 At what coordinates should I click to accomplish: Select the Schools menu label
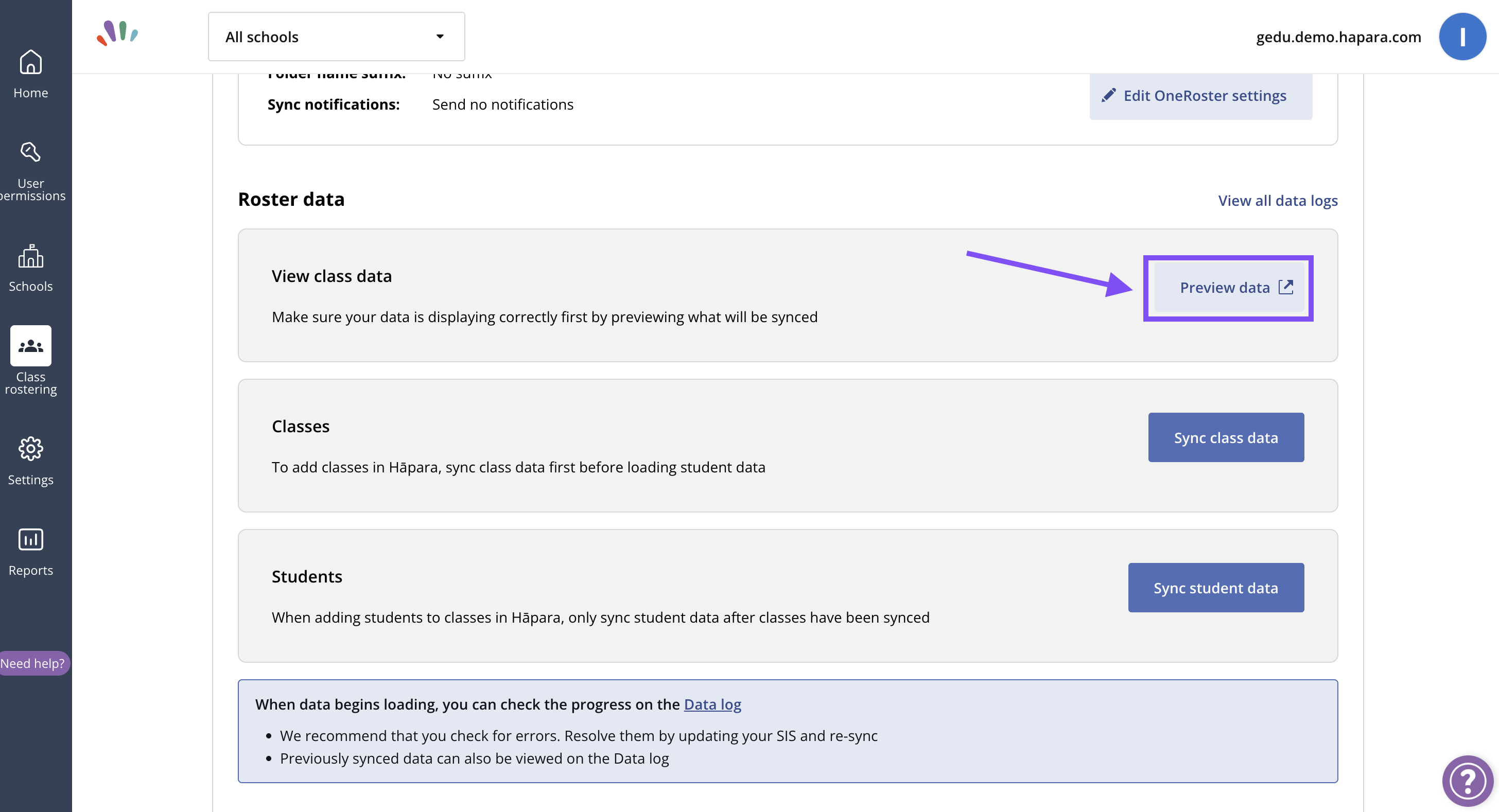click(x=30, y=287)
